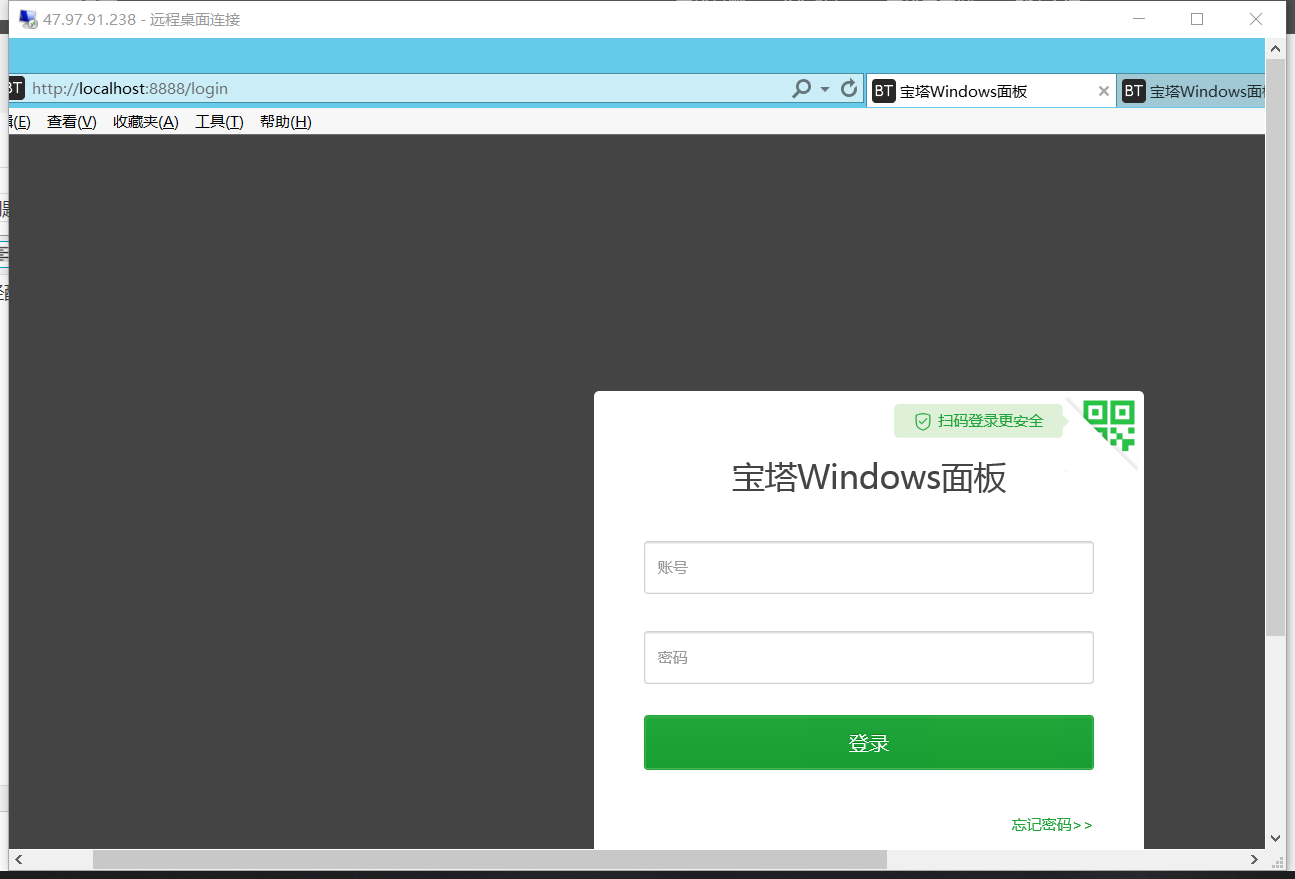Click the remote desktop title bar icon
This screenshot has width=1295, height=879.
(x=27, y=19)
